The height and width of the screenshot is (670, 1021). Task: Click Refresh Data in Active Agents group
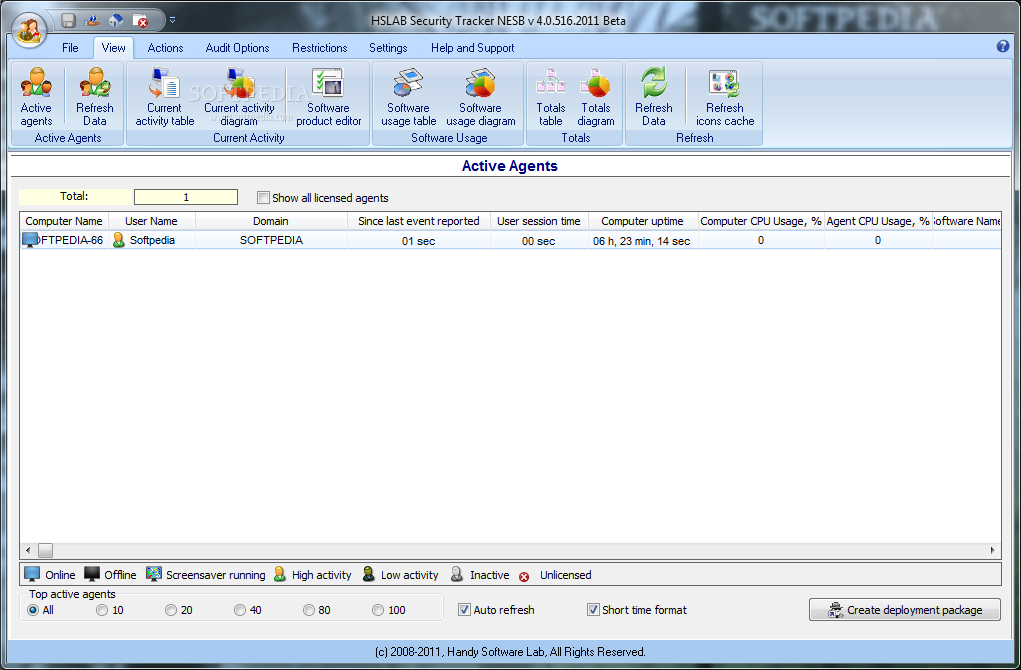(94, 96)
